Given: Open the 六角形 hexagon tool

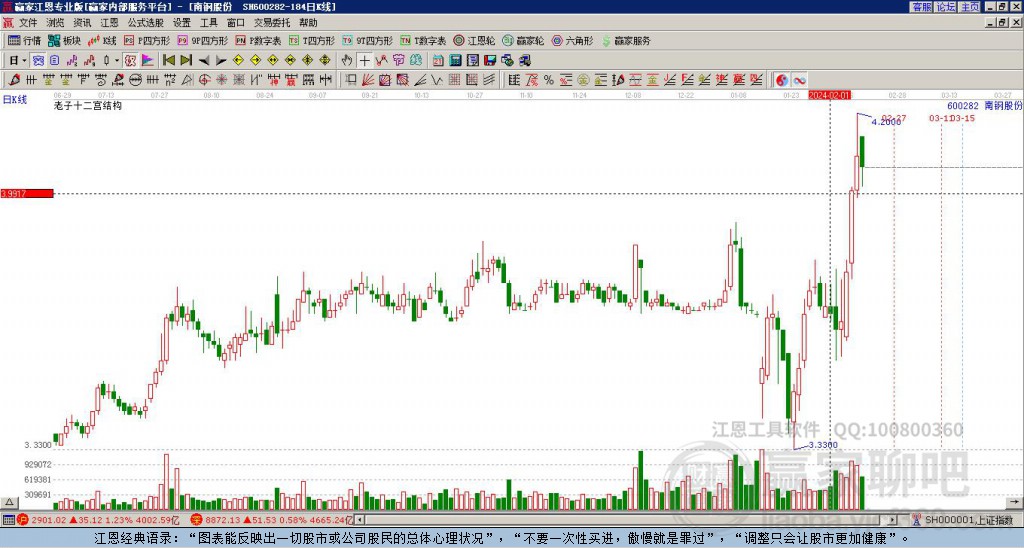Looking at the screenshot, I should pos(572,40).
